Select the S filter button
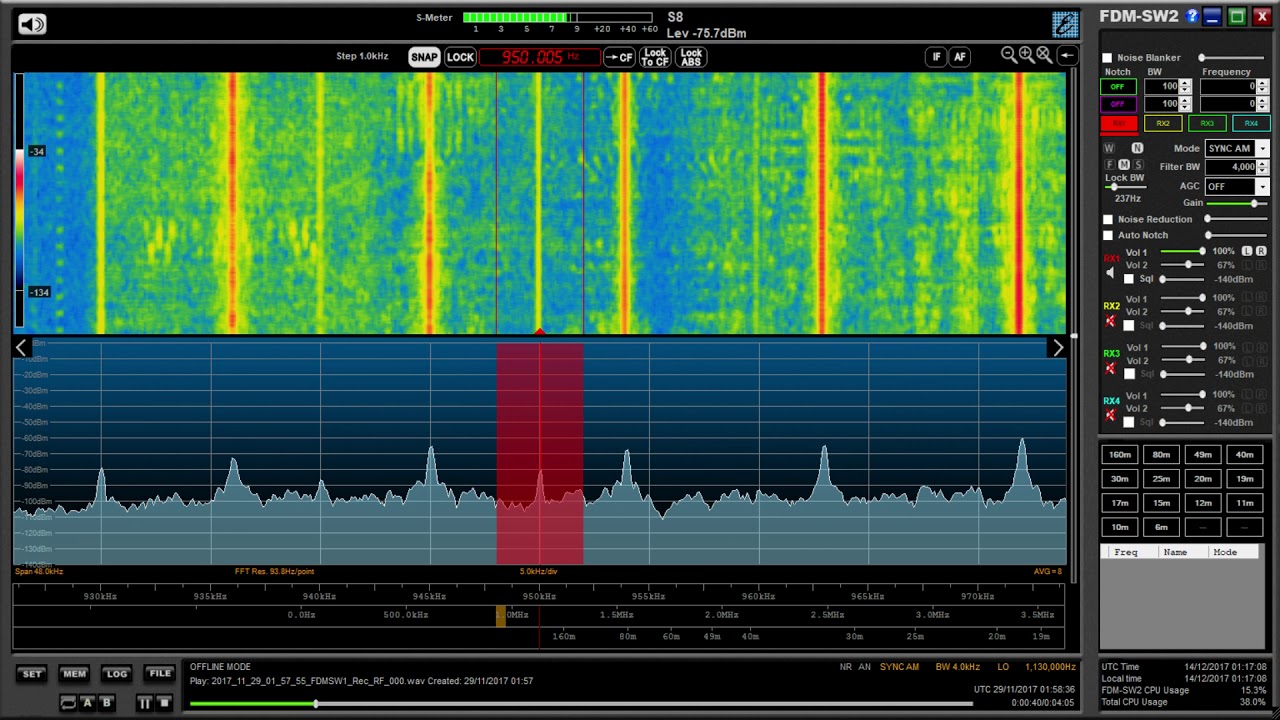1280x720 pixels. [1138, 165]
